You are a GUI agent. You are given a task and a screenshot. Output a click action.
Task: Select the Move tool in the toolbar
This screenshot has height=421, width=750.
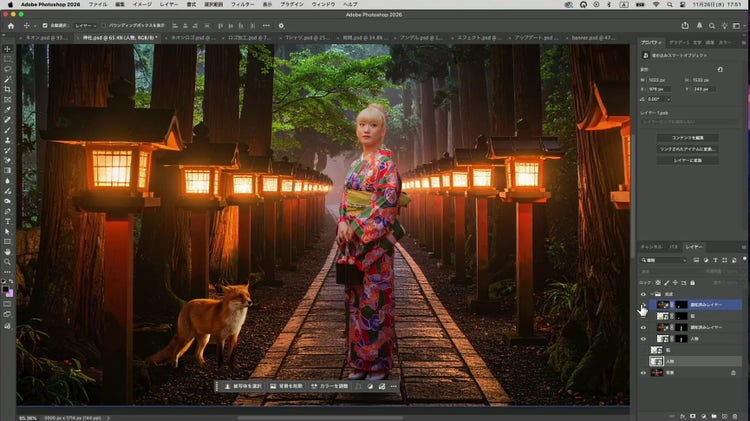pyautogui.click(x=7, y=48)
